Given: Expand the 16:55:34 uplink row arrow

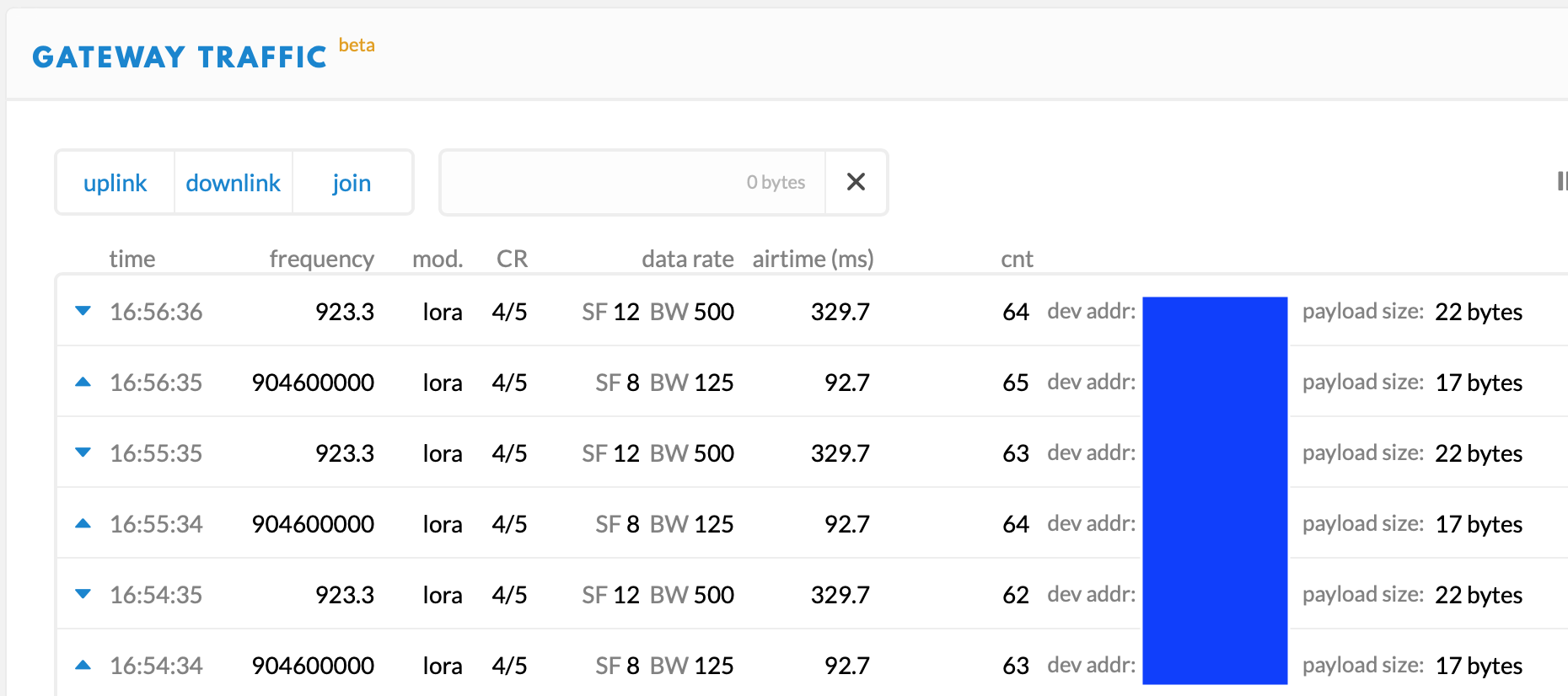Looking at the screenshot, I should (83, 523).
